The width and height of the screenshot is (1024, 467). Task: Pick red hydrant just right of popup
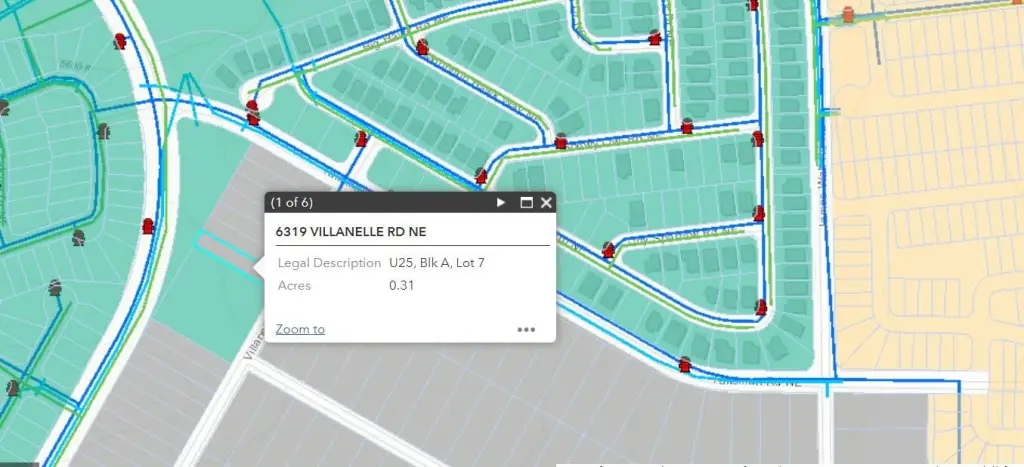tap(608, 249)
